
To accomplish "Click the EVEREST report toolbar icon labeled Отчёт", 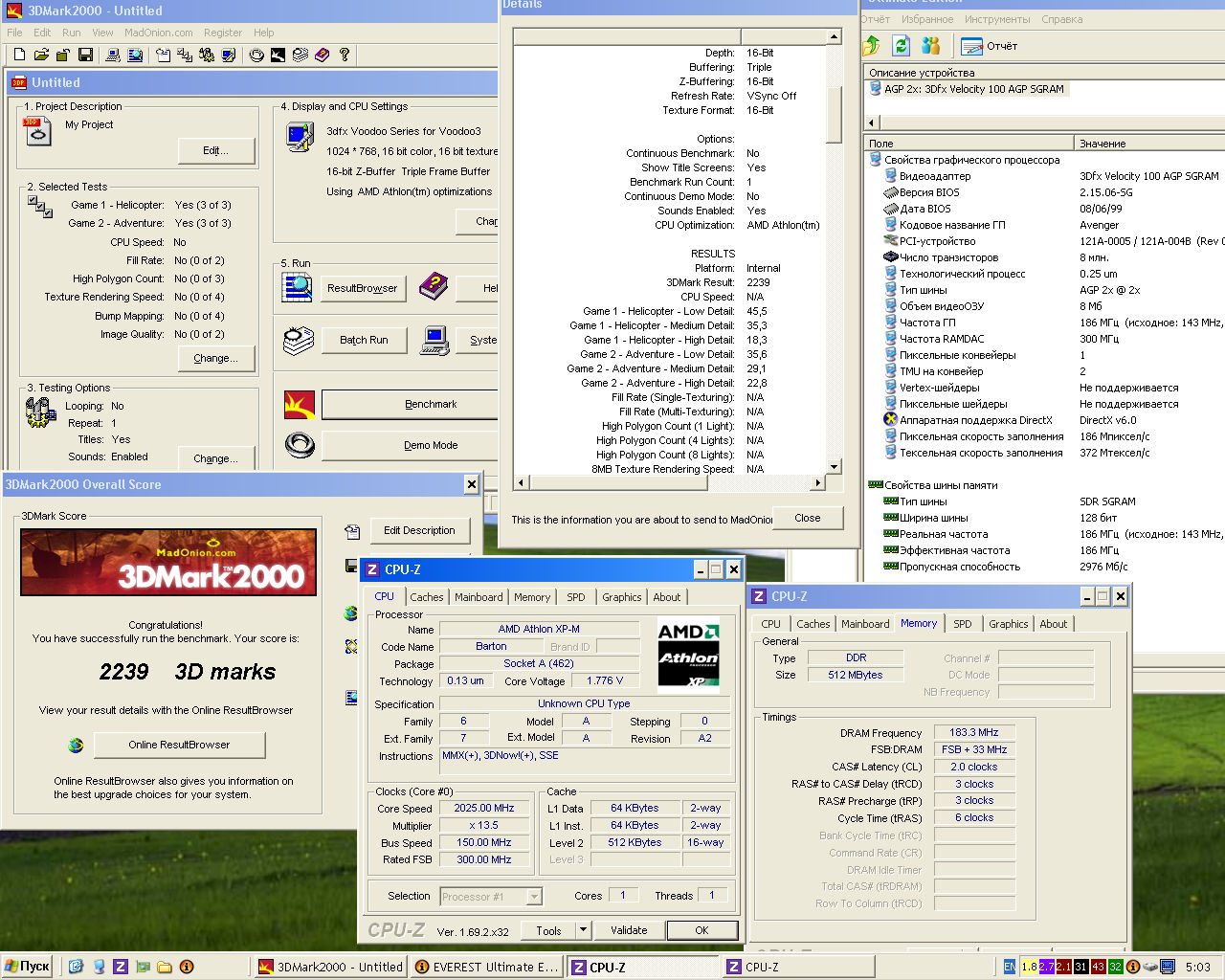I will point(990,45).
